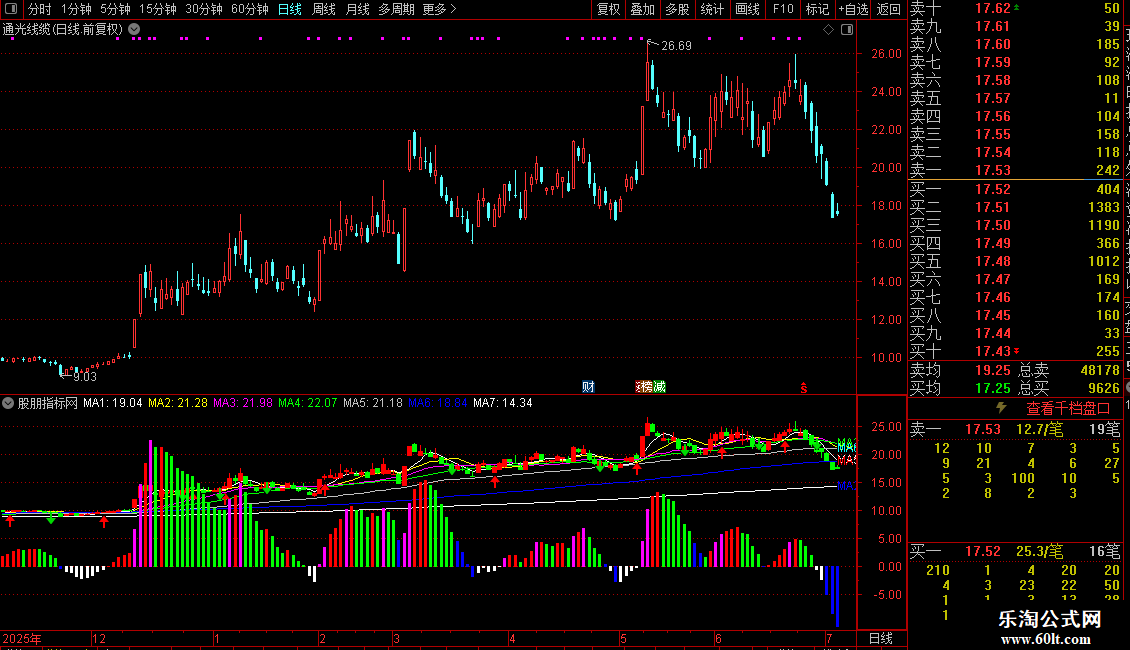
Task: Click the 买五 volume 1012
Action: [1104, 261]
